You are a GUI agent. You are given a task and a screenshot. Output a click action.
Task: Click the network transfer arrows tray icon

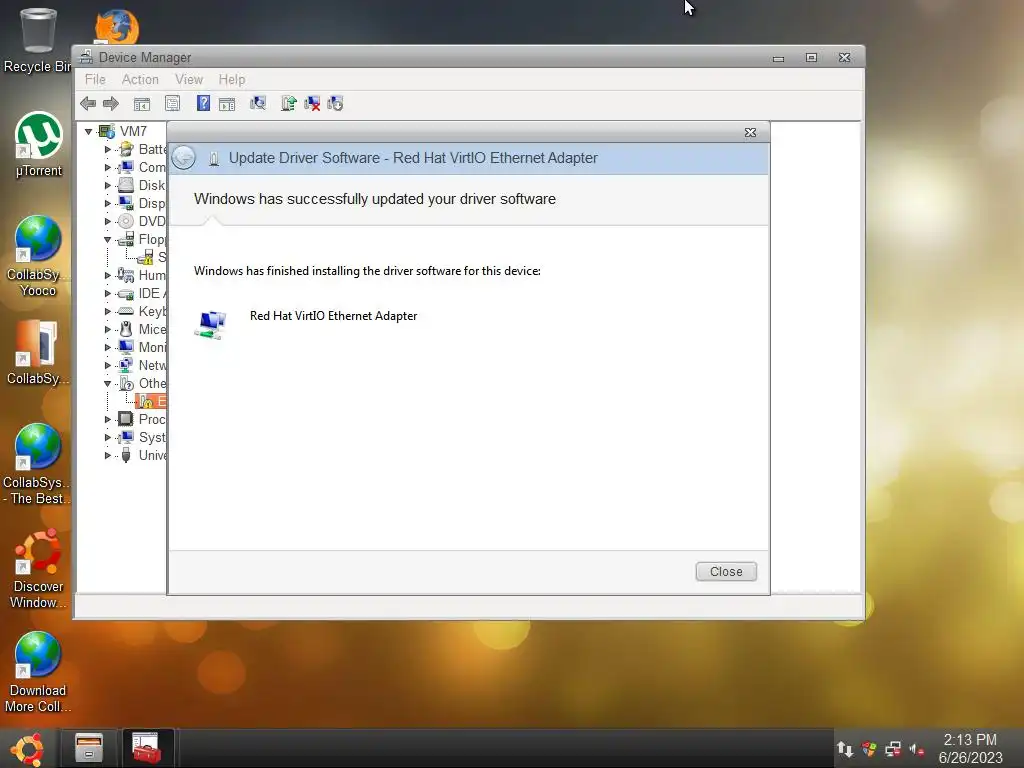pos(845,749)
